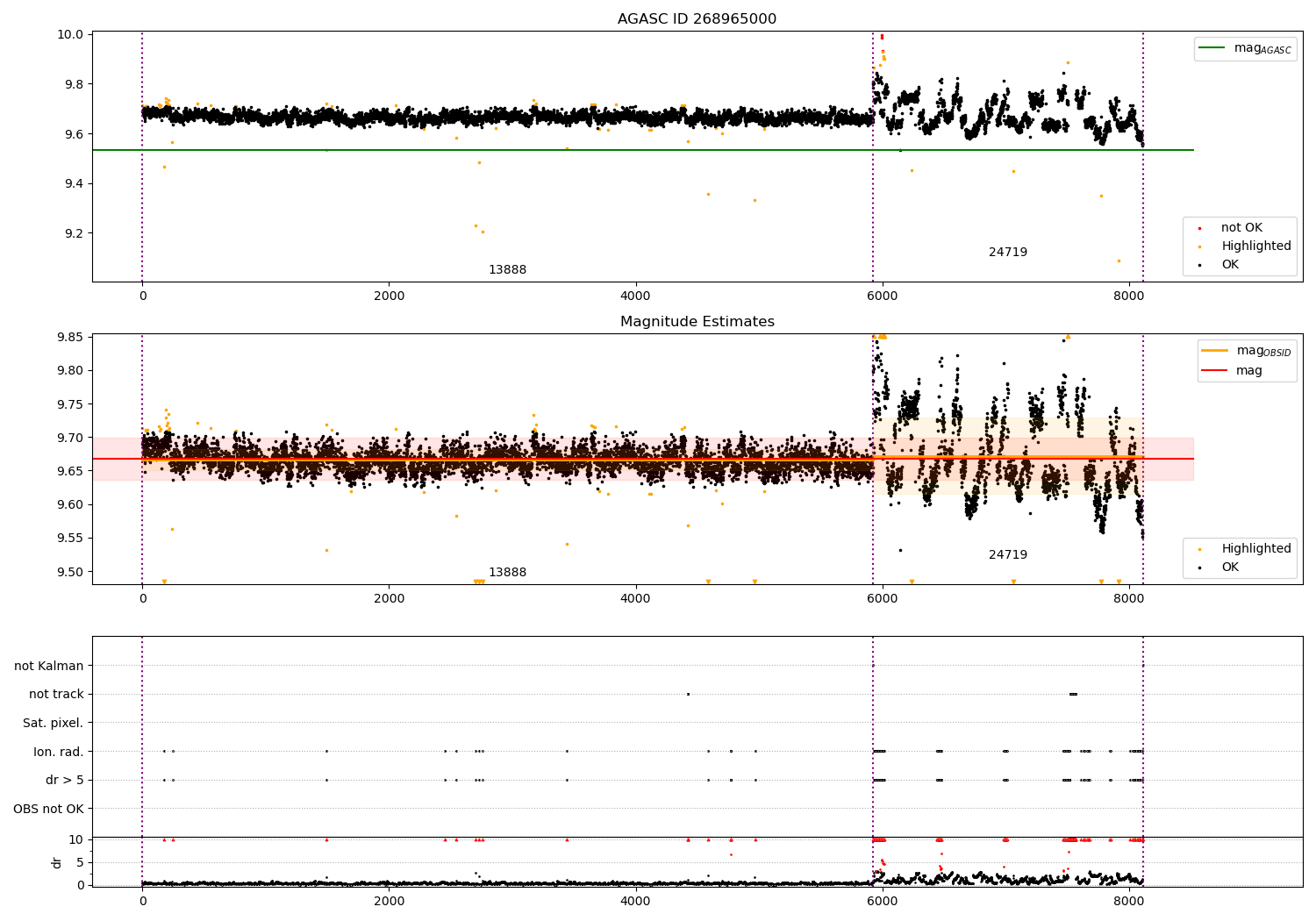Click the '5' tick on the dr axis
Image resolution: width=1316 pixels, height=921 pixels.
click(81, 862)
